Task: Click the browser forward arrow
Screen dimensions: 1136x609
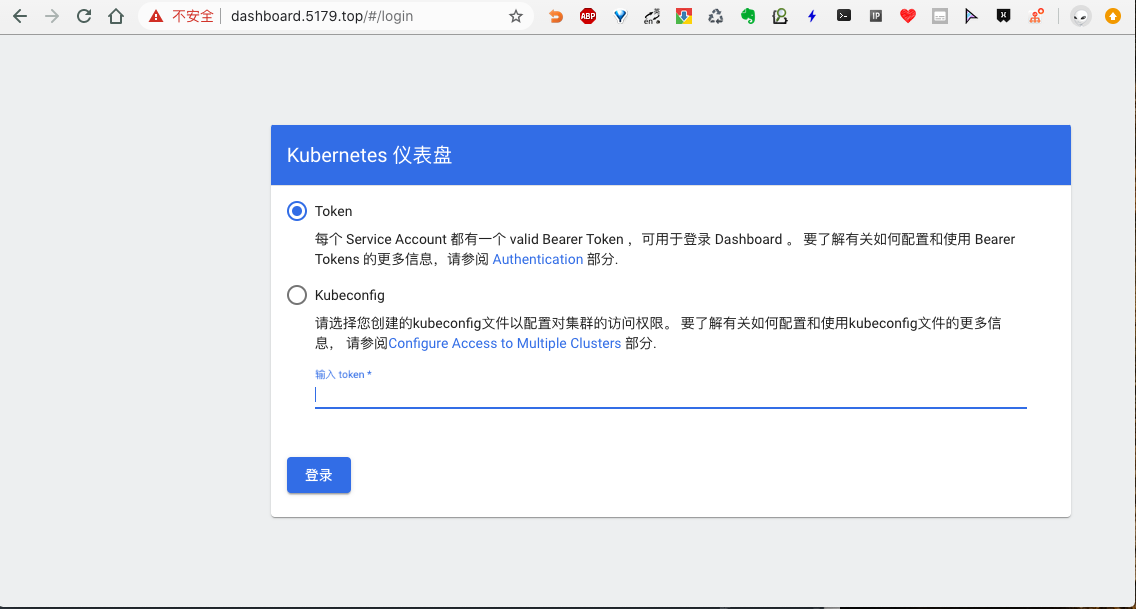Action: click(x=51, y=16)
